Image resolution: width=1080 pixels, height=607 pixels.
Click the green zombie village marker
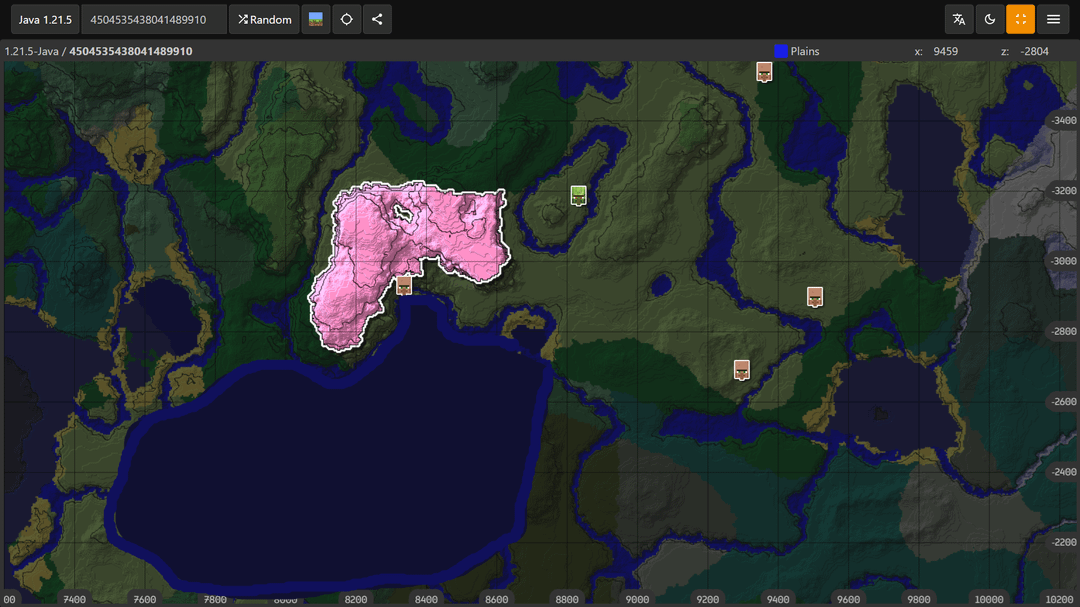click(578, 195)
